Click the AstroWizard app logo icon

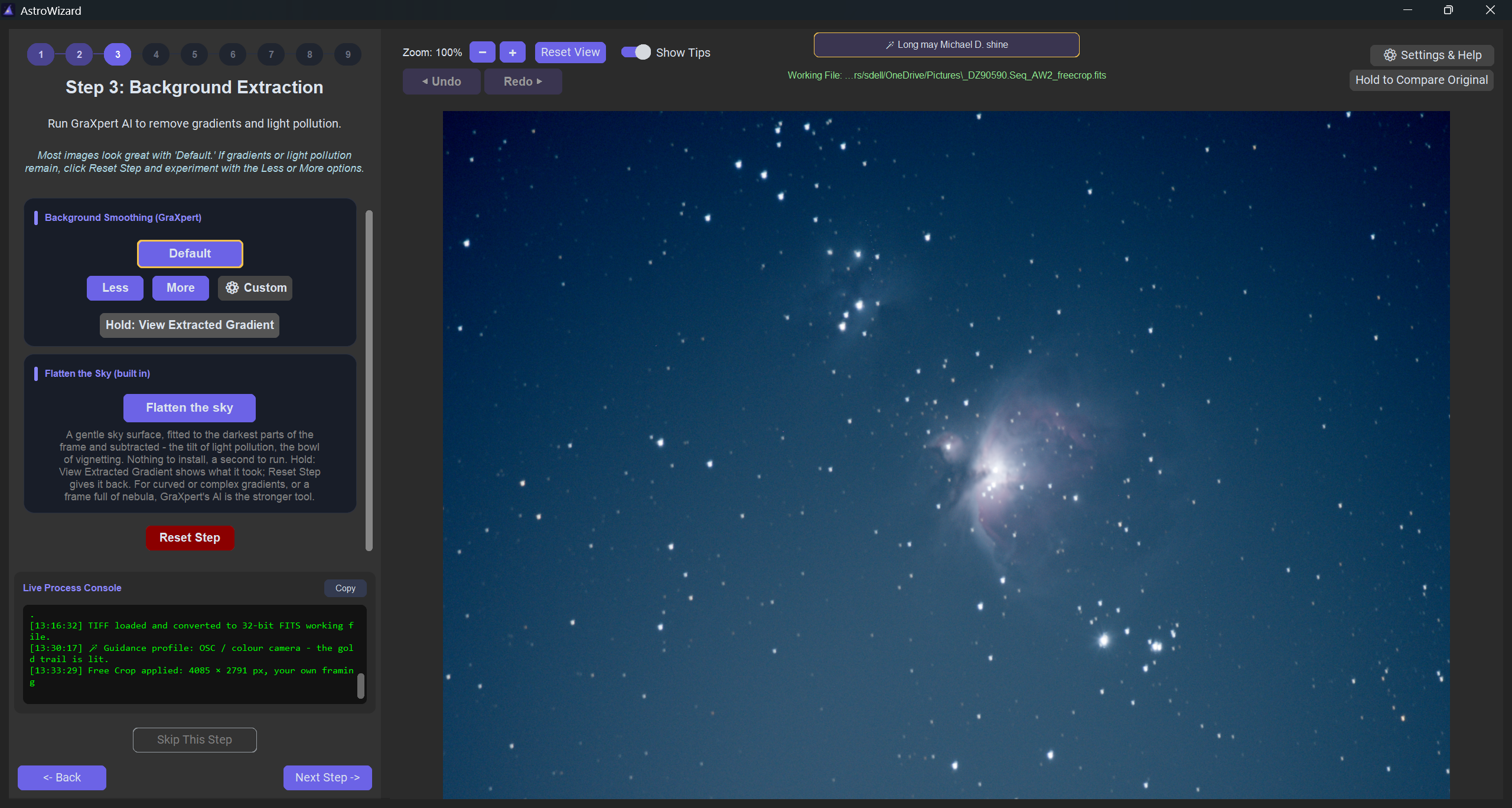click(x=8, y=10)
